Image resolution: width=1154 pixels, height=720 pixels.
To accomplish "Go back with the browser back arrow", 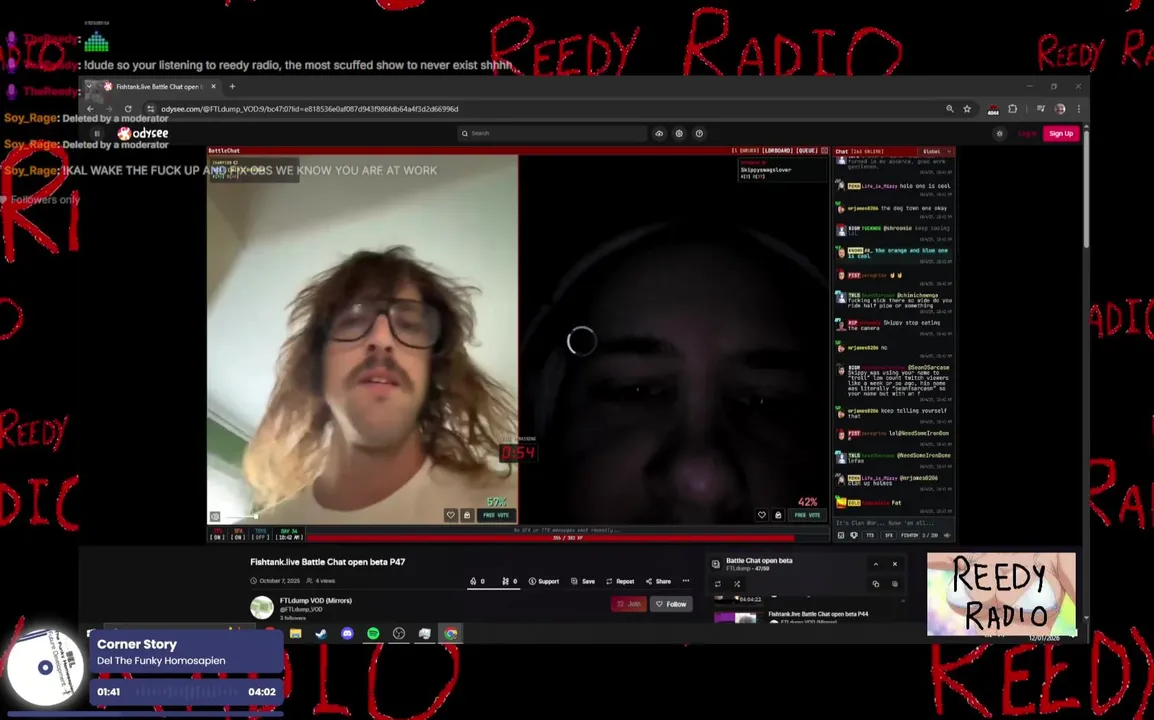I will [x=91, y=109].
